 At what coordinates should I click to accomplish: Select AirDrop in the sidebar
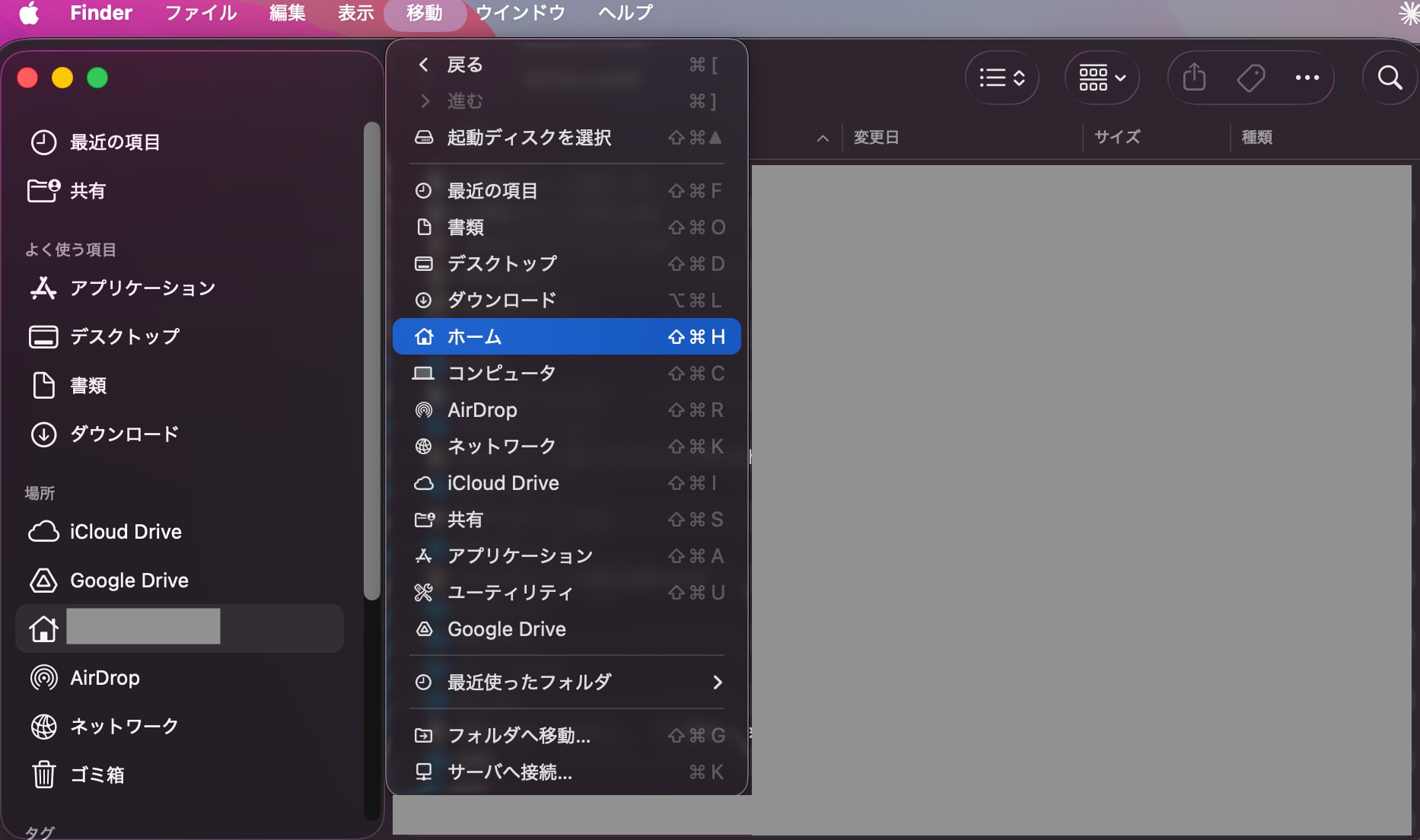pos(104,677)
